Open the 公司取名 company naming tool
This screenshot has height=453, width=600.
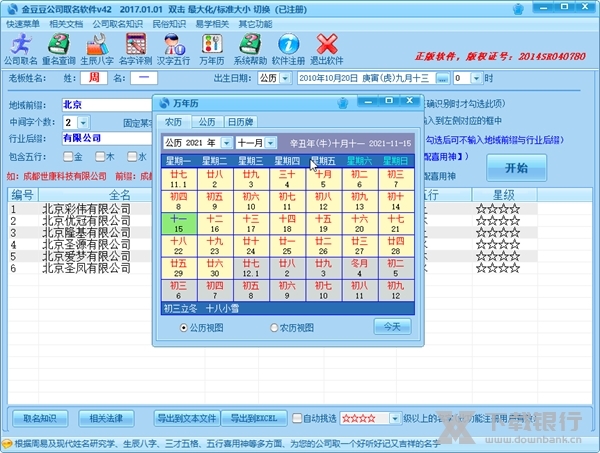(x=21, y=49)
